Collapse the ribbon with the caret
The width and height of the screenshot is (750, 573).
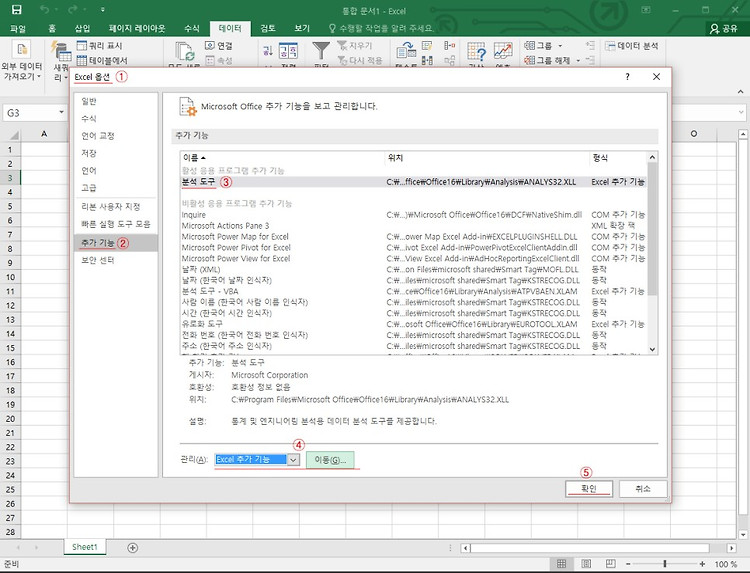click(x=740, y=91)
